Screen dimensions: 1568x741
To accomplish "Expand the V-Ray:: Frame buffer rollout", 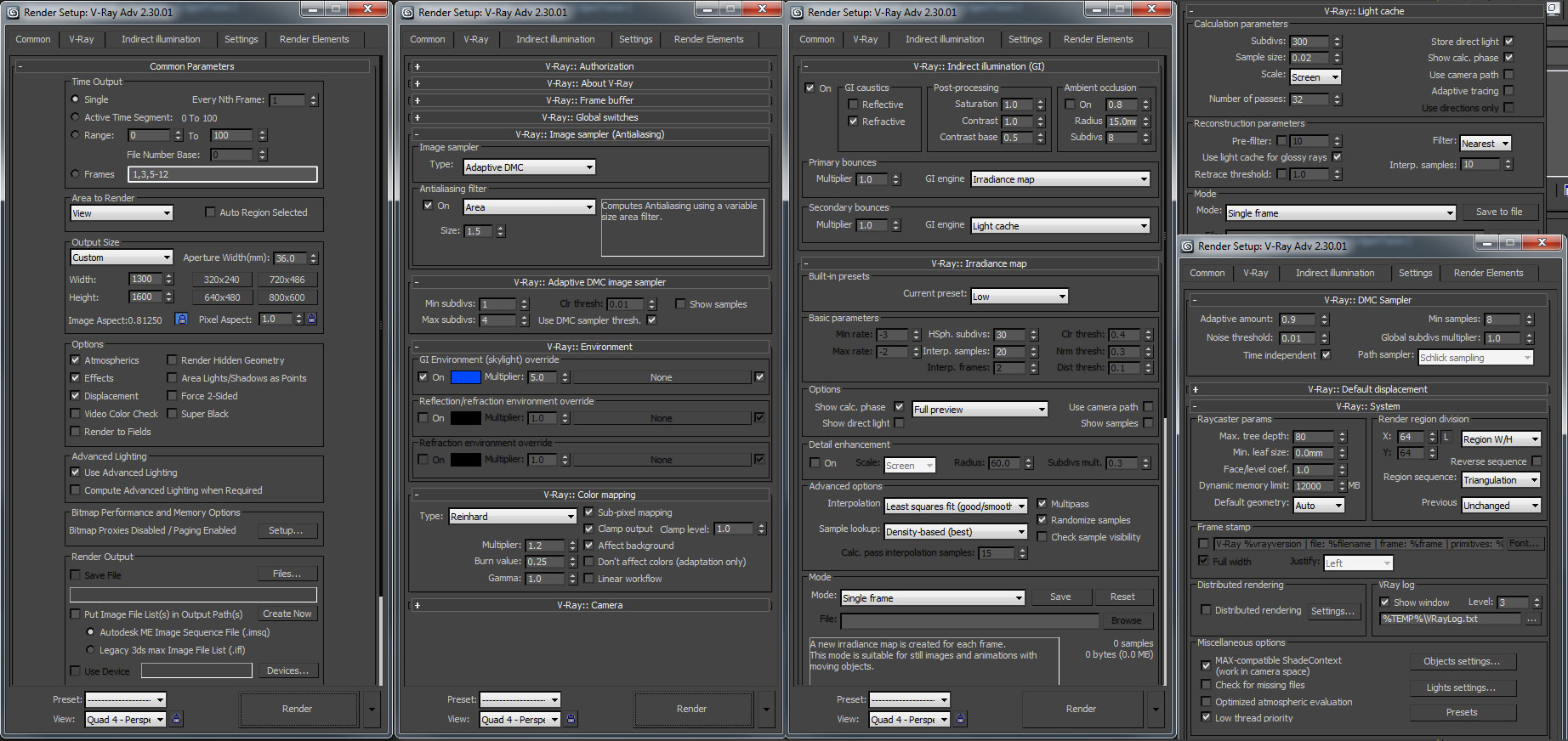I will pyautogui.click(x=589, y=100).
